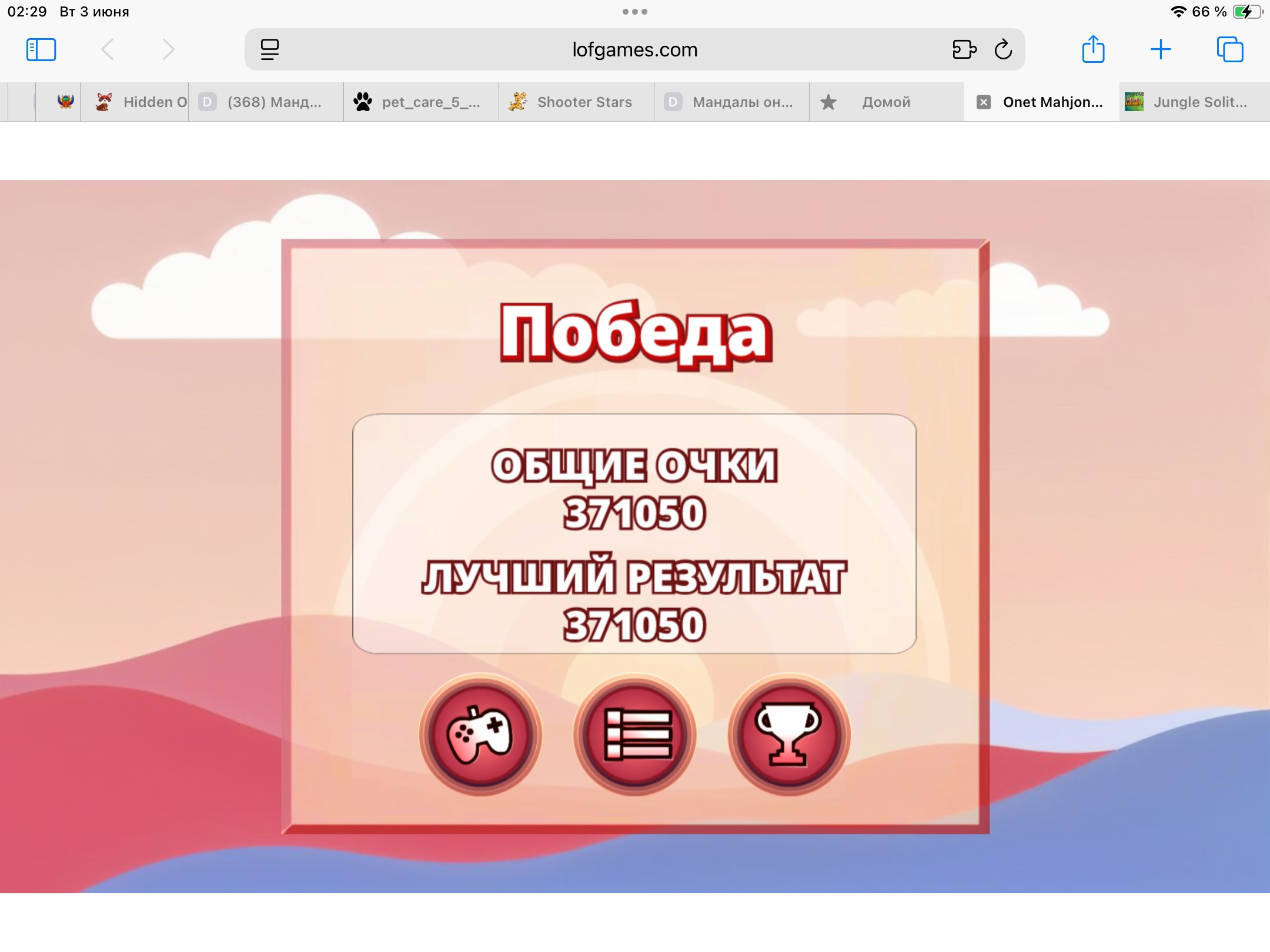Click the extensions icon in address bar

[x=964, y=49]
